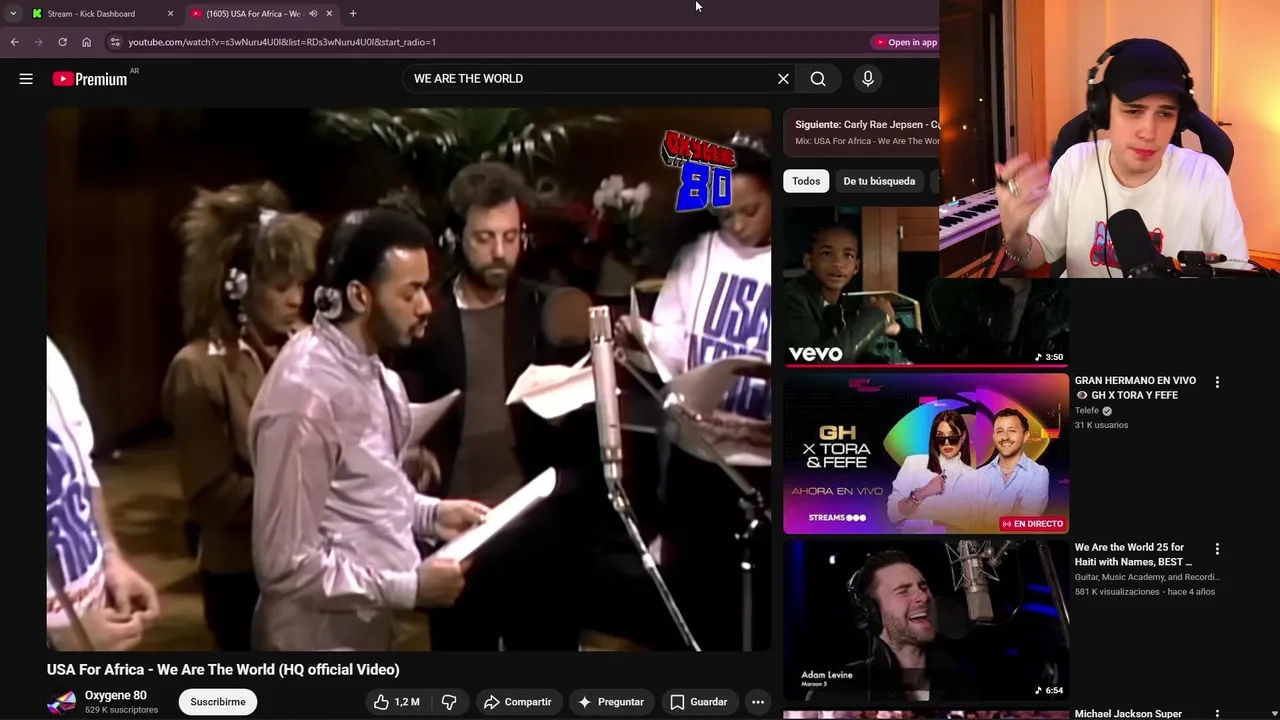Image resolution: width=1280 pixels, height=720 pixels.
Task: Go to YouTube Premium home logo
Action: click(x=91, y=79)
